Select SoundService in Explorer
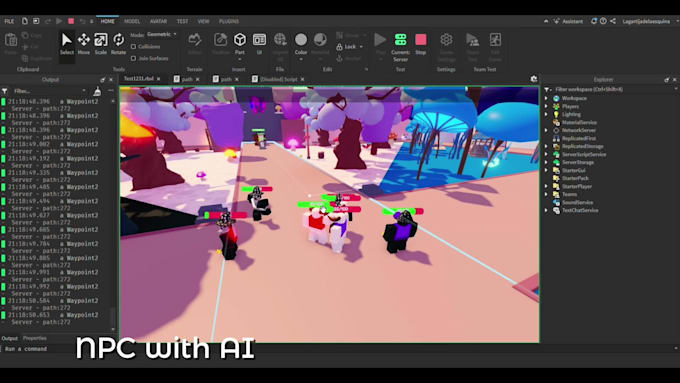 (577, 203)
